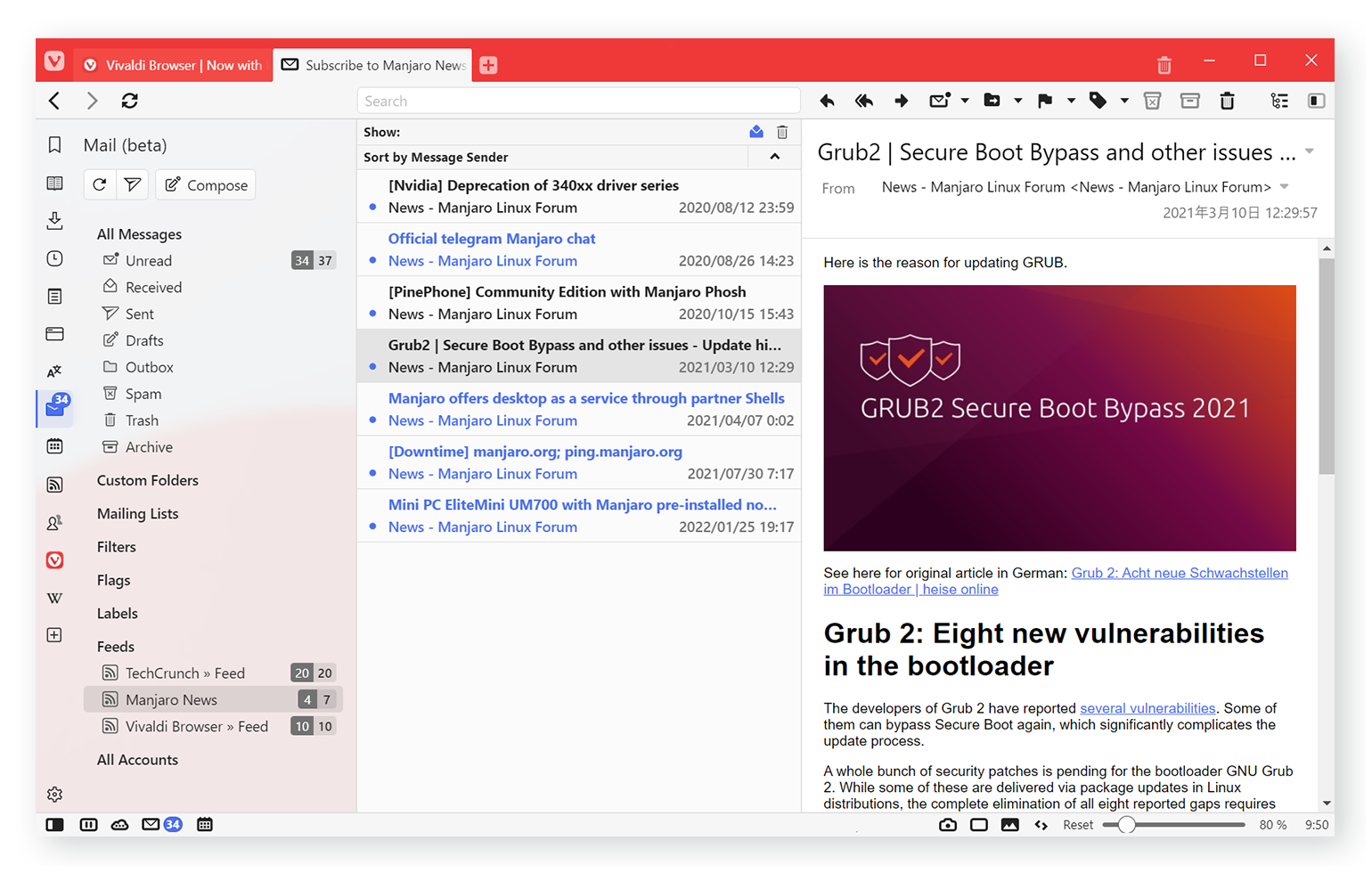Viewport: 1372px width, 873px height.
Task: Delete the message with the toolbar trash icon
Action: (x=1227, y=101)
